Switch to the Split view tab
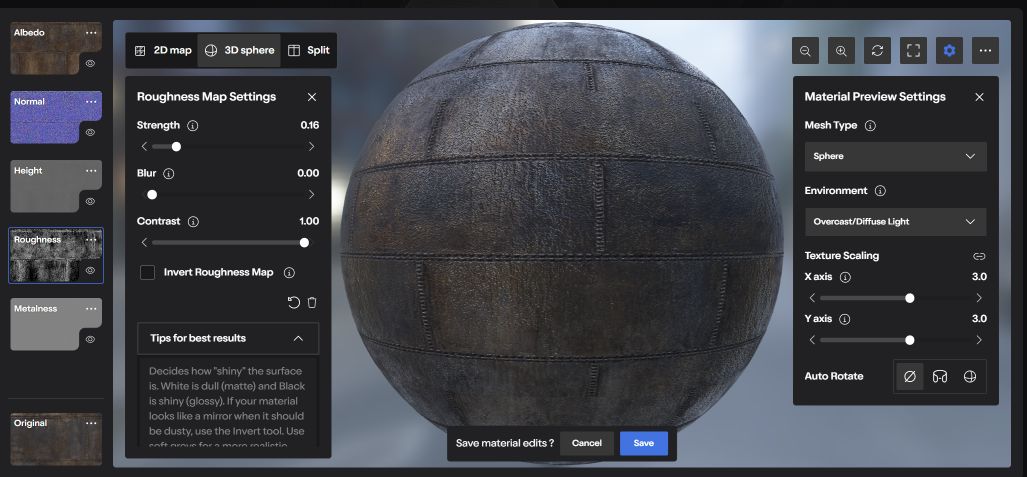 tap(308, 50)
